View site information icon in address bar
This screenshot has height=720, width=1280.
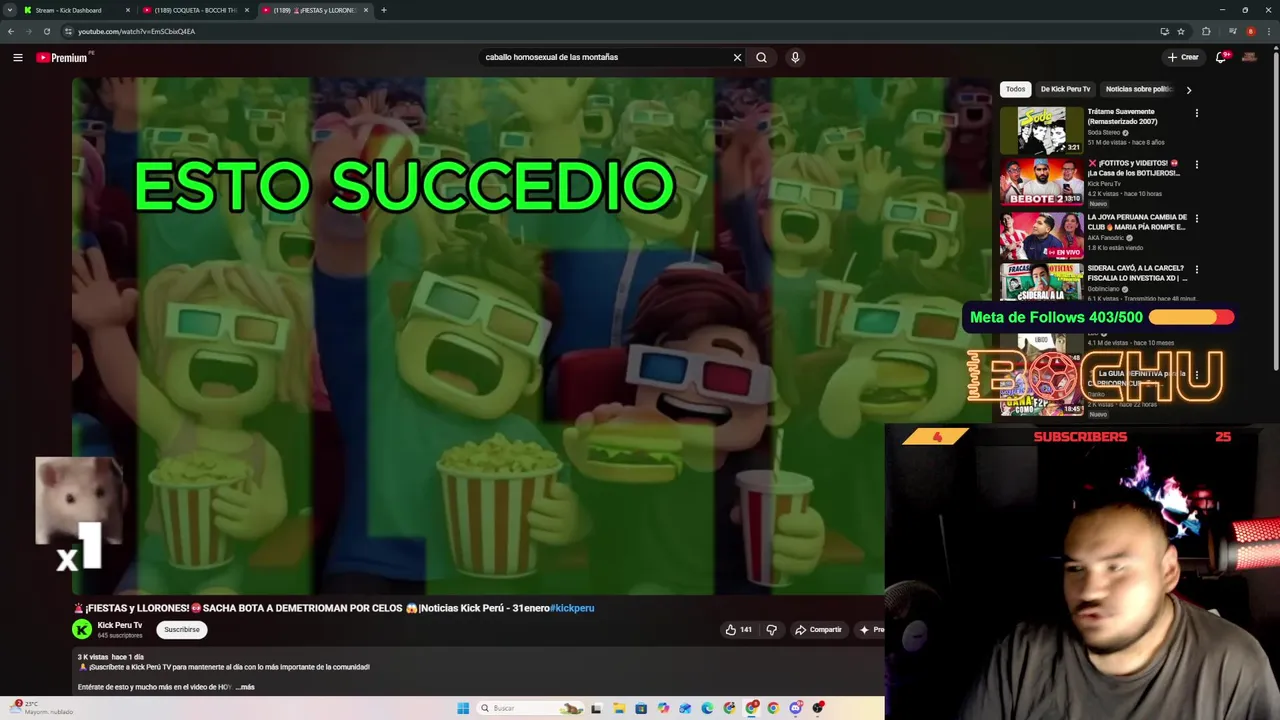point(68,31)
